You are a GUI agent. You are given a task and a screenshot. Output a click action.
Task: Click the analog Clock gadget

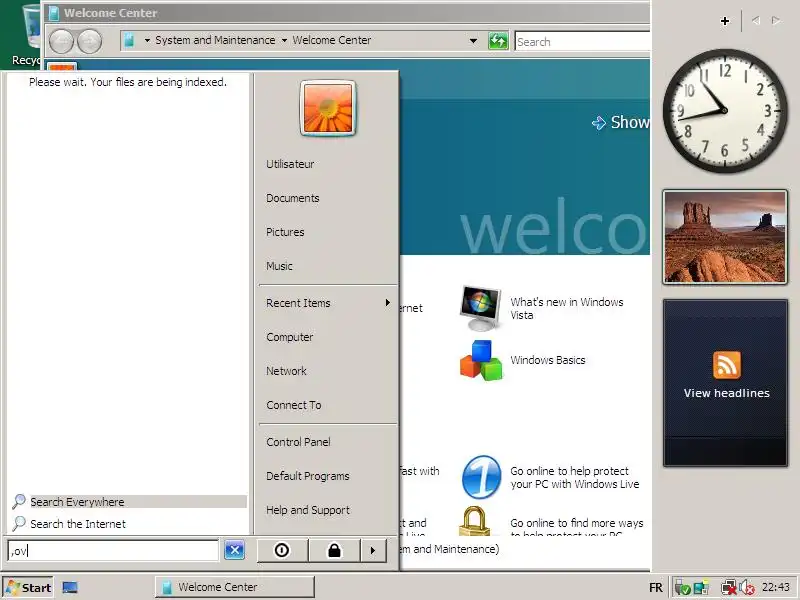724,111
